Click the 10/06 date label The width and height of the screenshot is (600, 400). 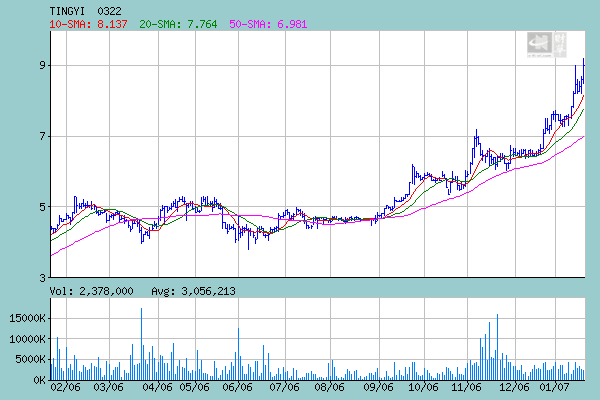[423, 387]
